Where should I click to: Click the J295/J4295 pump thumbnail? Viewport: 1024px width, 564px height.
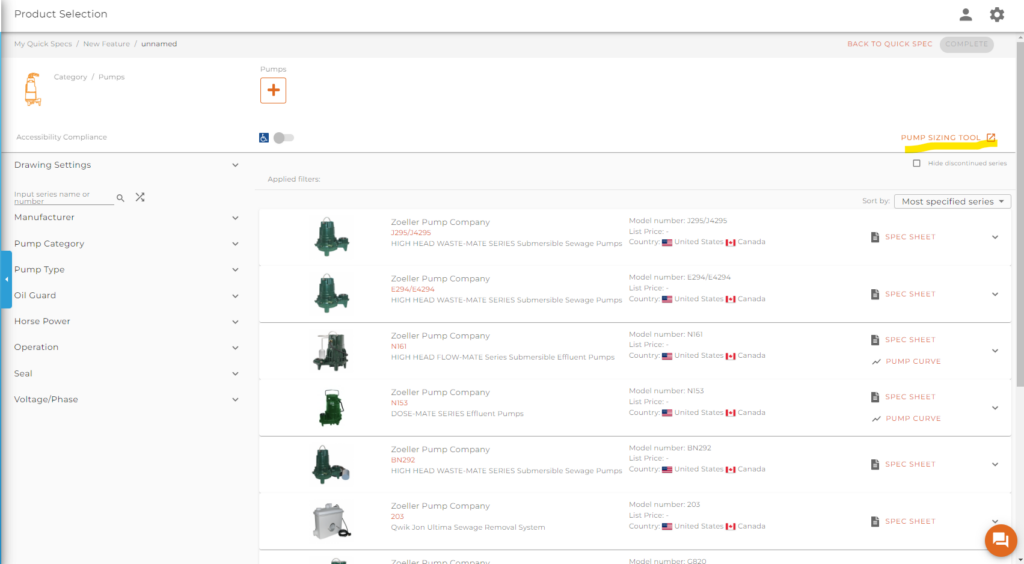(x=331, y=236)
